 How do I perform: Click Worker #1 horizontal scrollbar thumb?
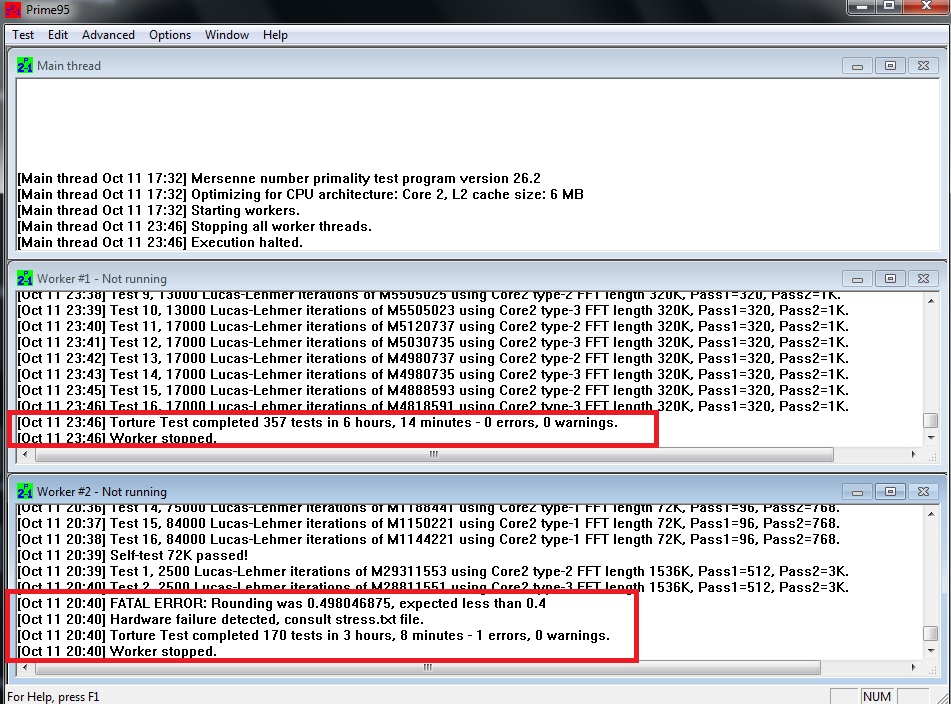[434, 454]
